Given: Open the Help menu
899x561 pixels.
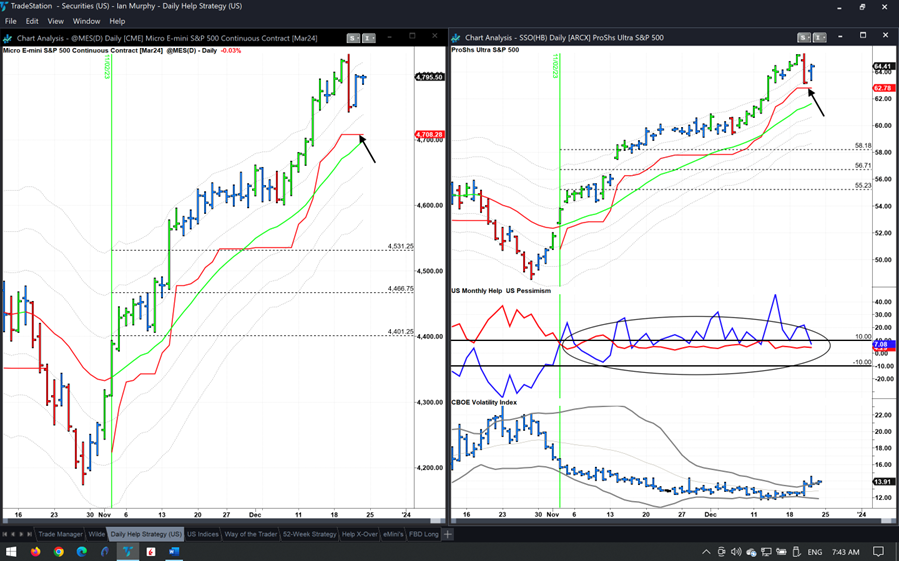Looking at the screenshot, I should pyautogui.click(x=117, y=21).
